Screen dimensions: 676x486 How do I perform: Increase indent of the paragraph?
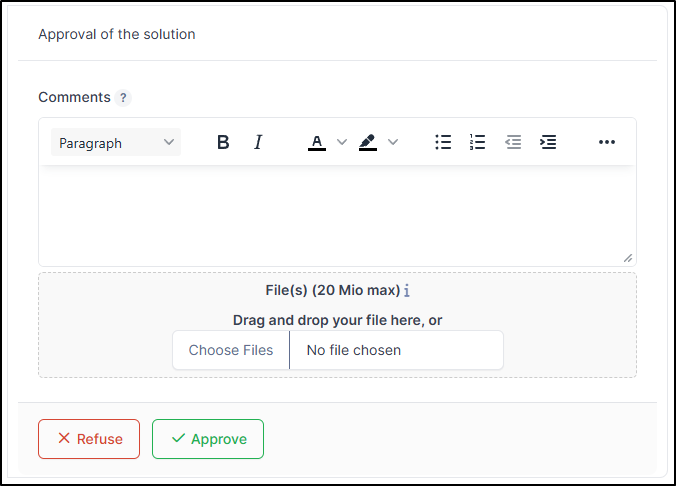(x=548, y=143)
